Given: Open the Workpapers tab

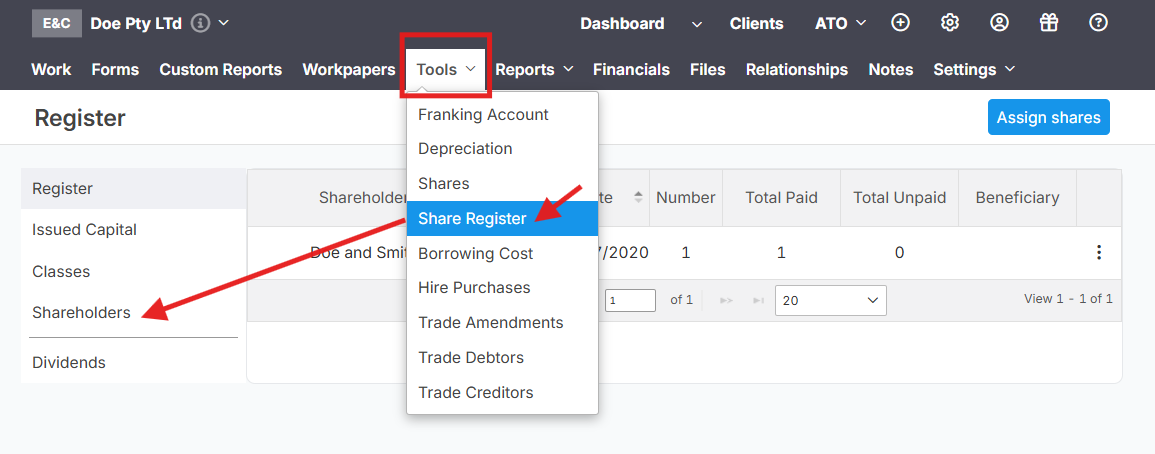Looking at the screenshot, I should (349, 70).
